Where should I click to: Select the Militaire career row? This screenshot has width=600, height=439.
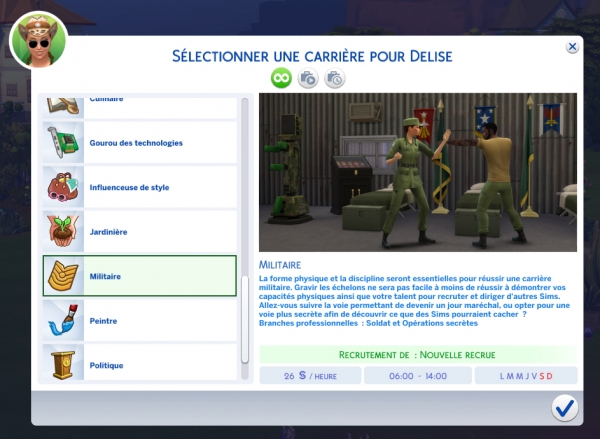tap(140, 276)
